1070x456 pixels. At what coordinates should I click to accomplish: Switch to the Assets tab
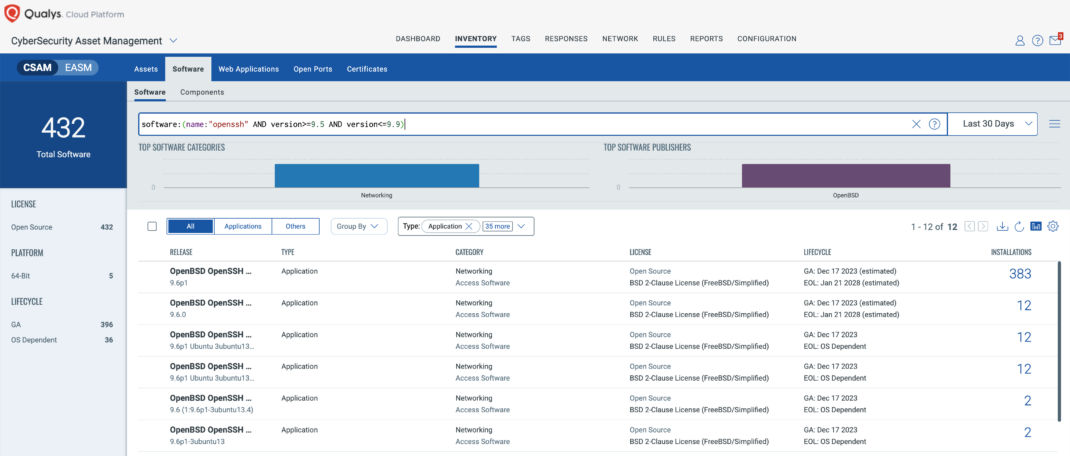(x=146, y=69)
